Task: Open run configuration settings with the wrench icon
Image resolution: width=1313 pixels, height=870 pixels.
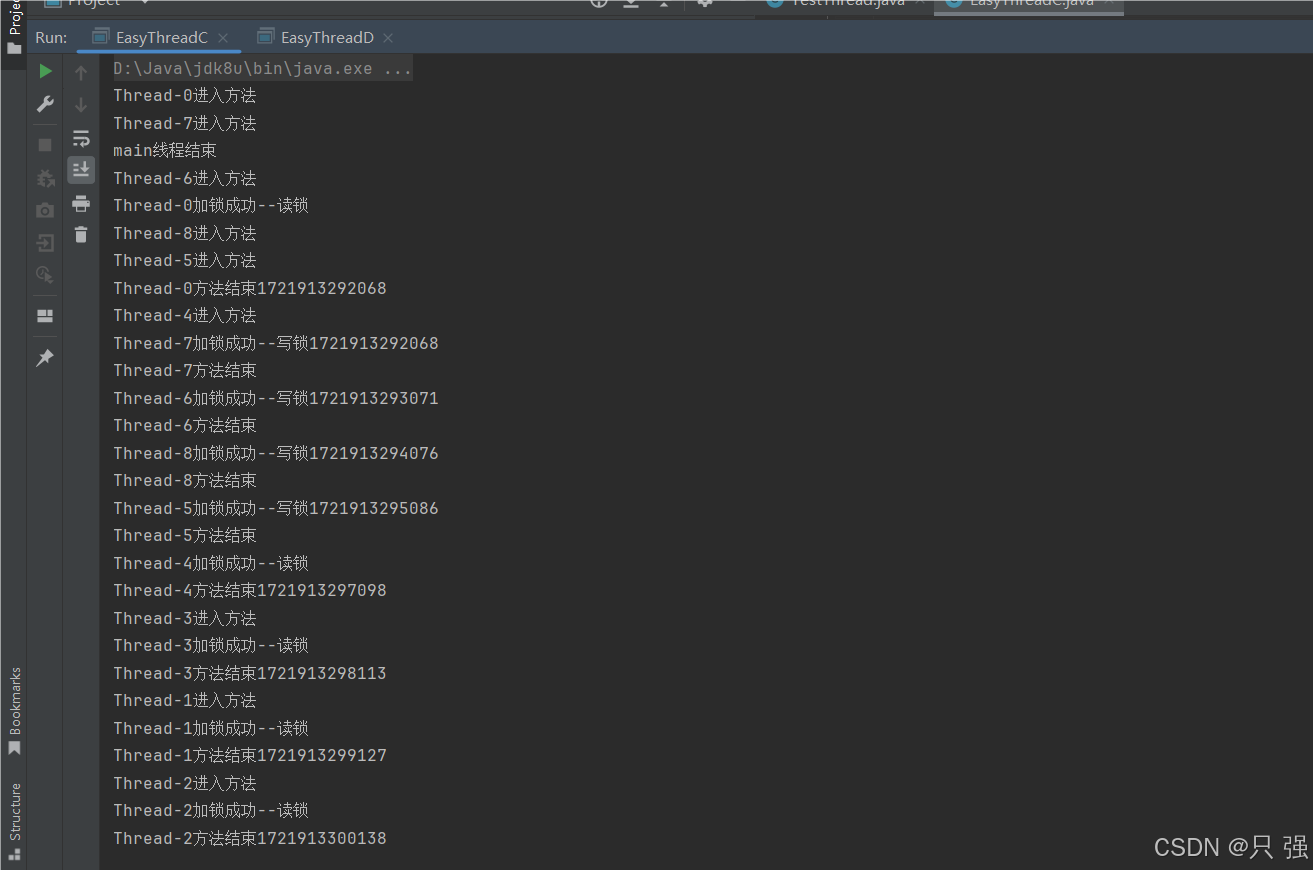Action: click(x=44, y=104)
